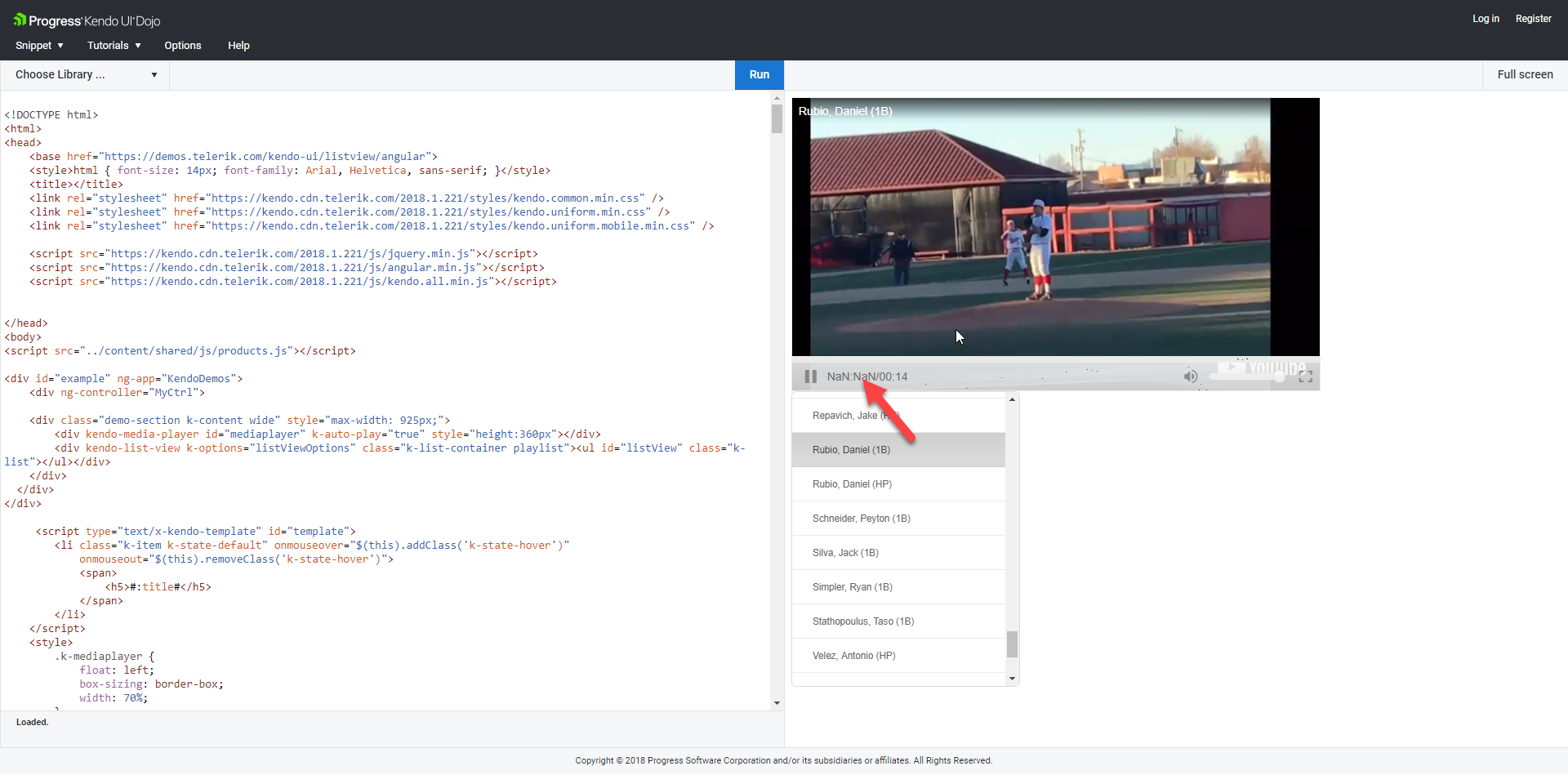Screen dimensions: 1568x775
Task: Select playlist item Schneider, Peyton (1B)
Action: point(898,519)
